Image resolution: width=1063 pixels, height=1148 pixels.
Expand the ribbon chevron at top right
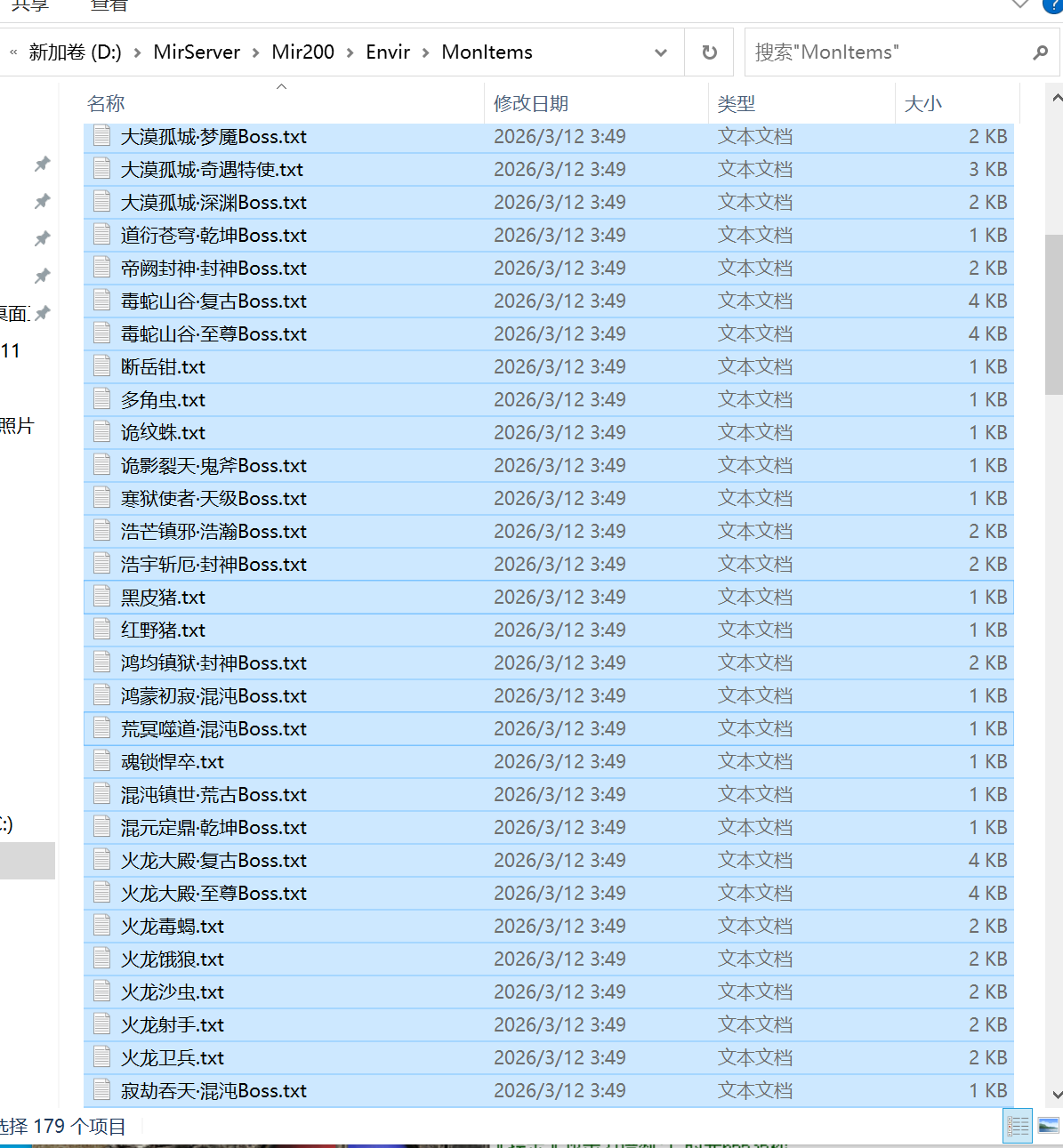pyautogui.click(x=1020, y=4)
